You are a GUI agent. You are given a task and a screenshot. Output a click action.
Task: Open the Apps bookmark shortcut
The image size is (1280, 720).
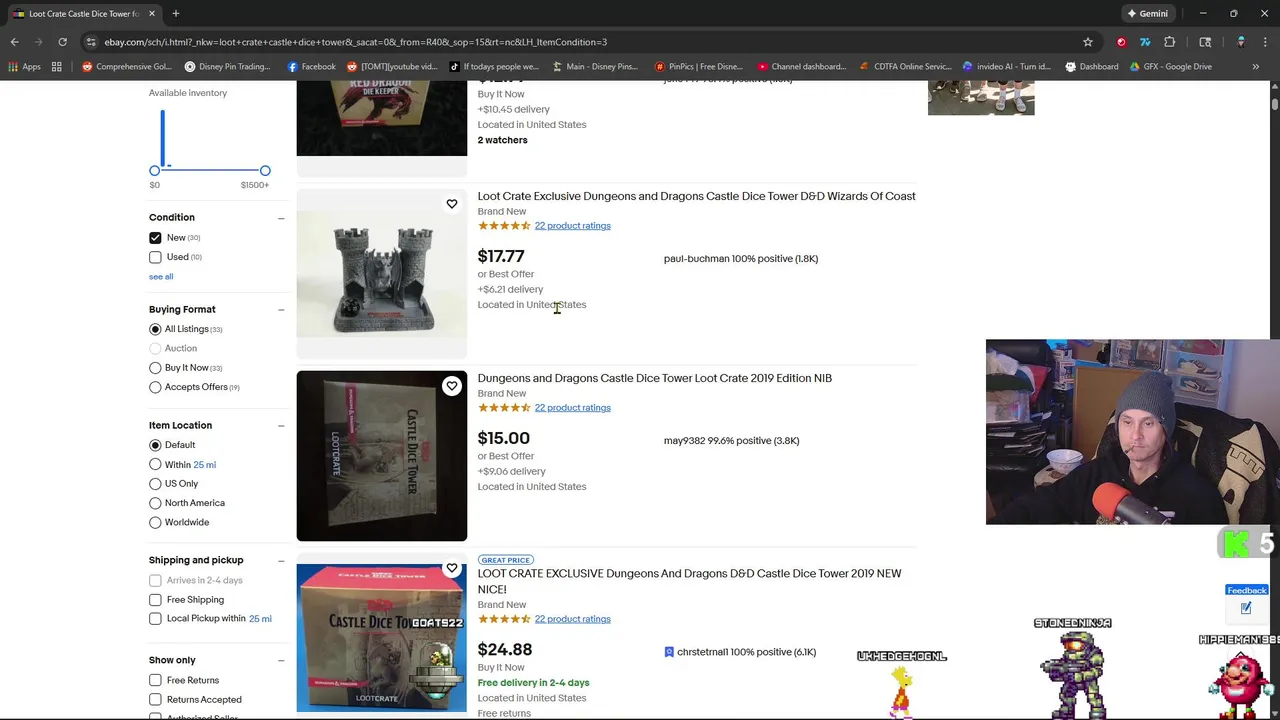(24, 67)
